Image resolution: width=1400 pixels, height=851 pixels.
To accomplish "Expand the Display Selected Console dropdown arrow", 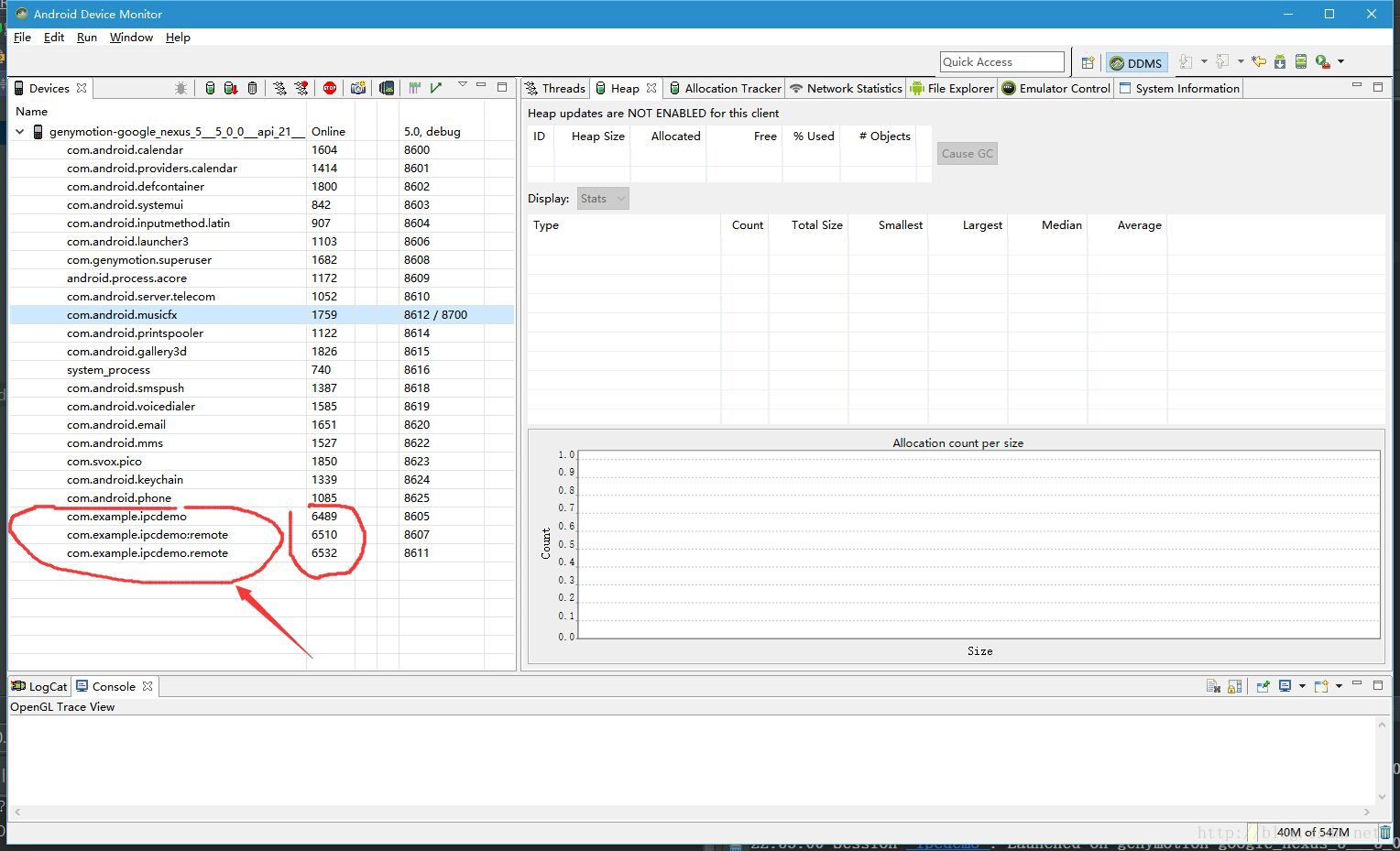I will (x=1302, y=686).
